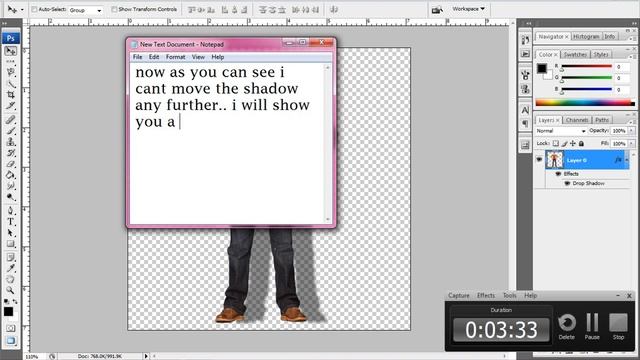
Task: Click the foreground color in Color panel
Action: 541,69
